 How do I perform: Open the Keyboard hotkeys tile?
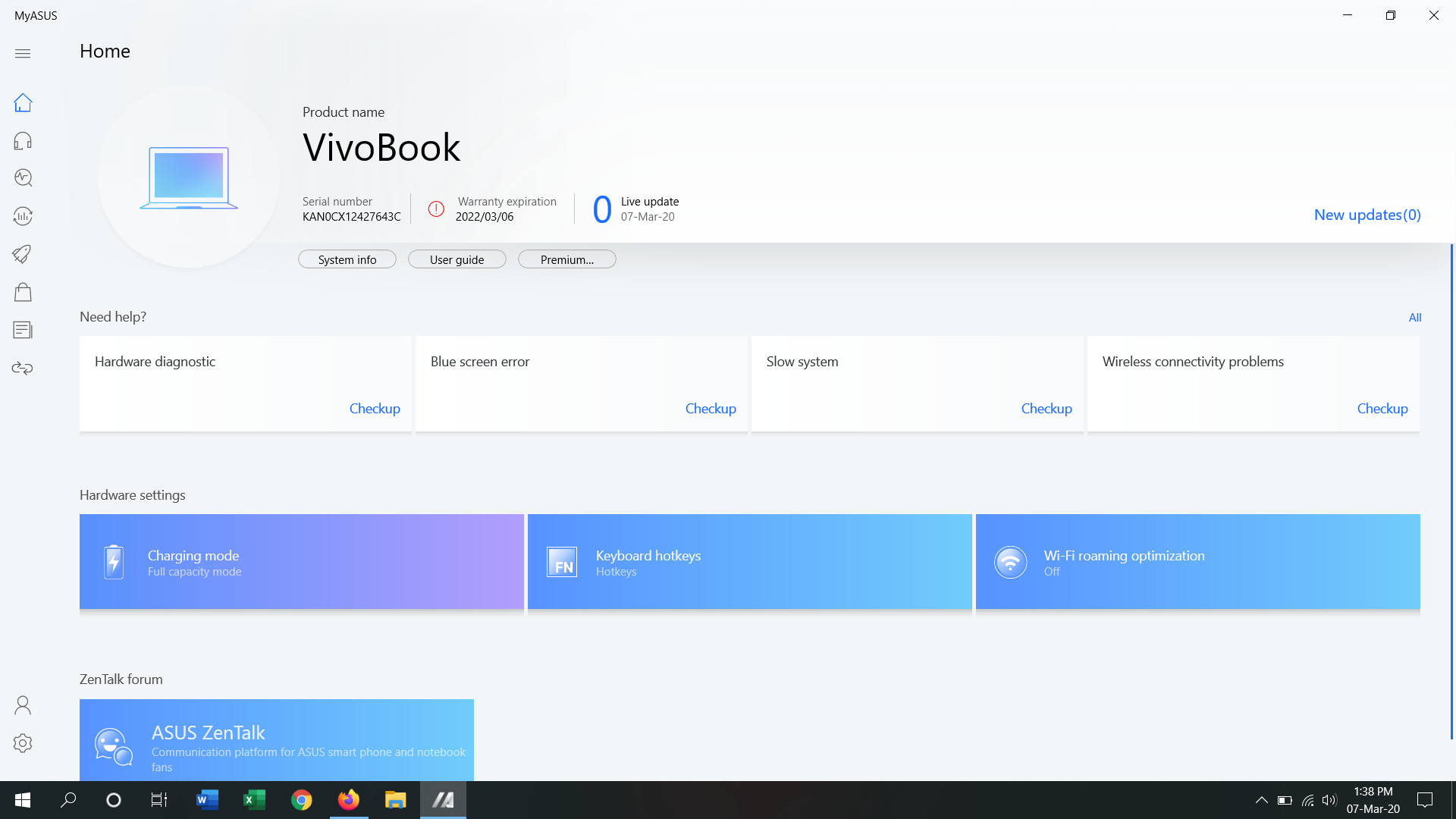(x=750, y=562)
